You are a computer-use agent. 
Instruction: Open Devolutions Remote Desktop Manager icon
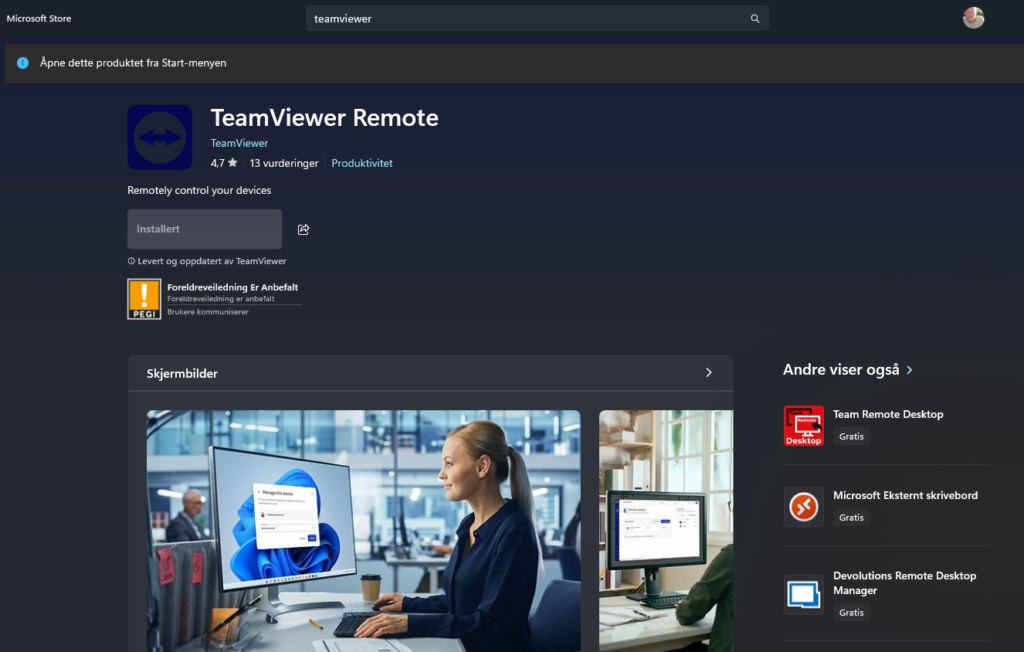pyautogui.click(x=803, y=594)
